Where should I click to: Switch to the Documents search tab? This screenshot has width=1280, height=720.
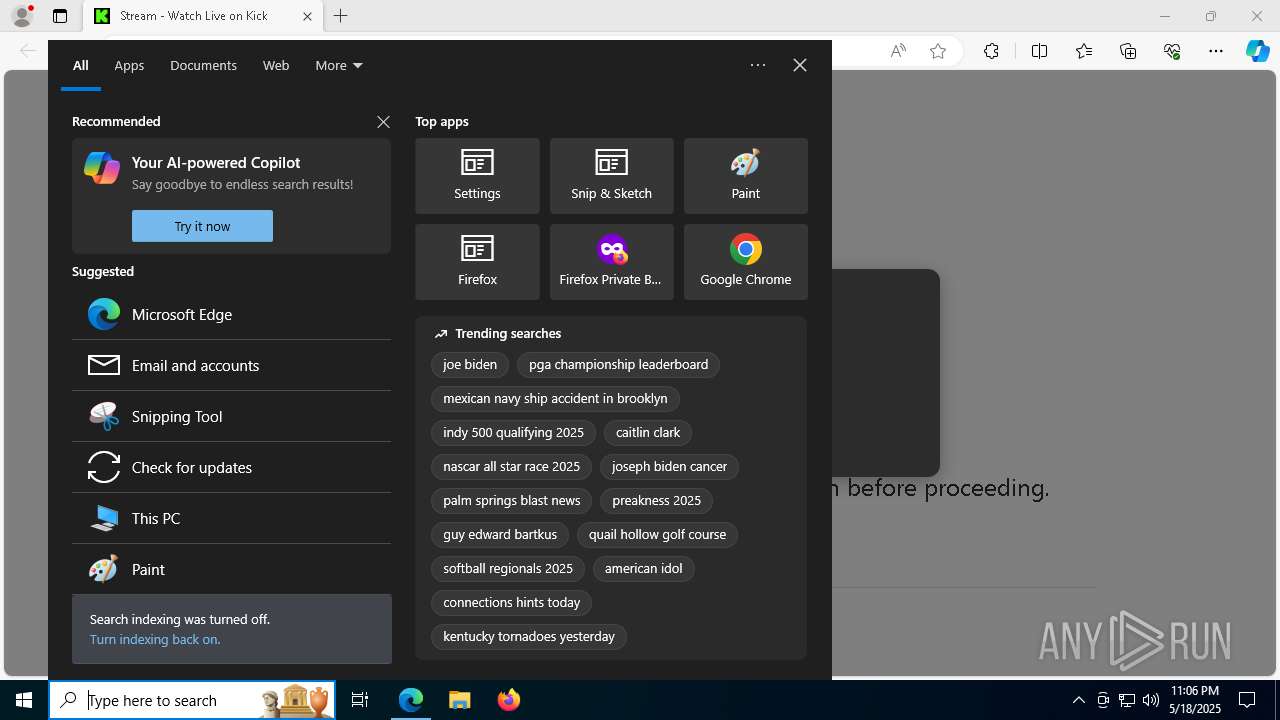(203, 65)
